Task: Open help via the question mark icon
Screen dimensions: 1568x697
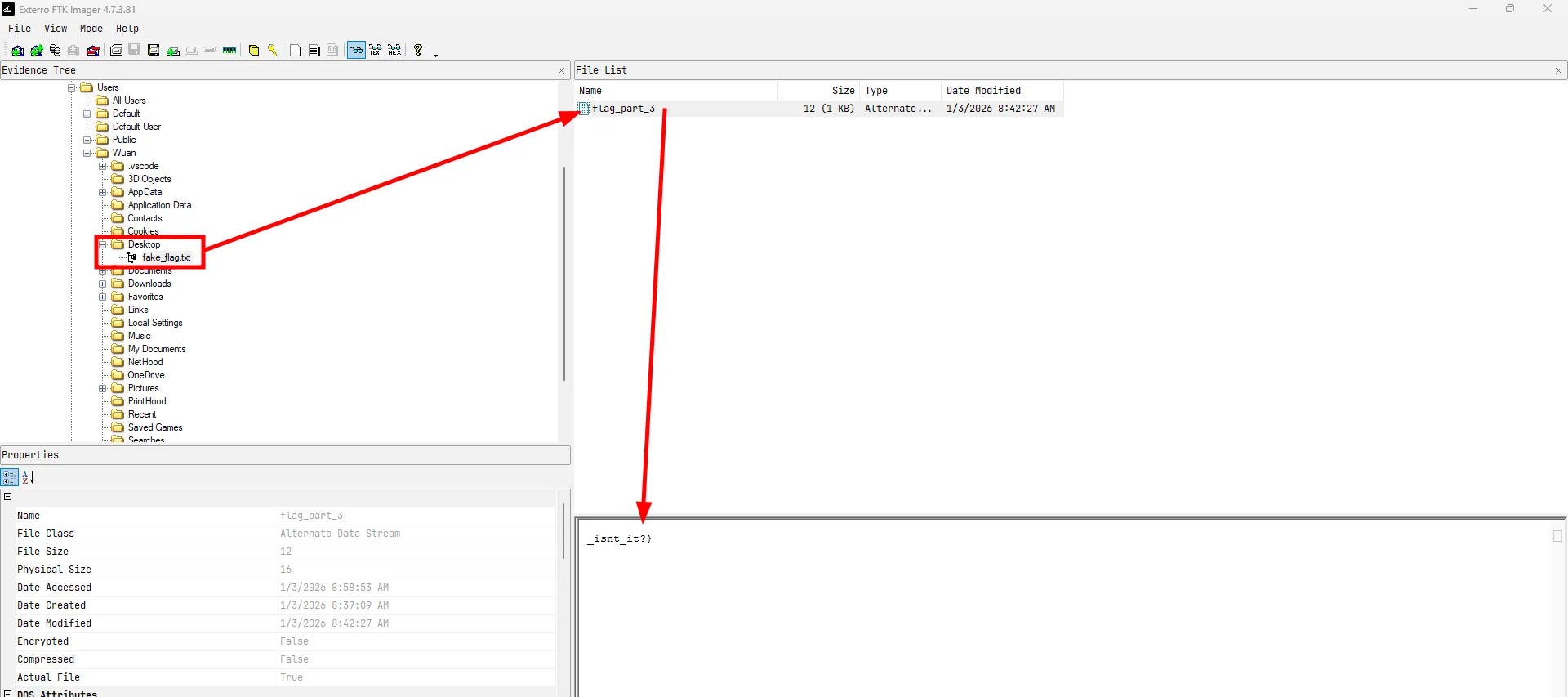Action: (418, 51)
